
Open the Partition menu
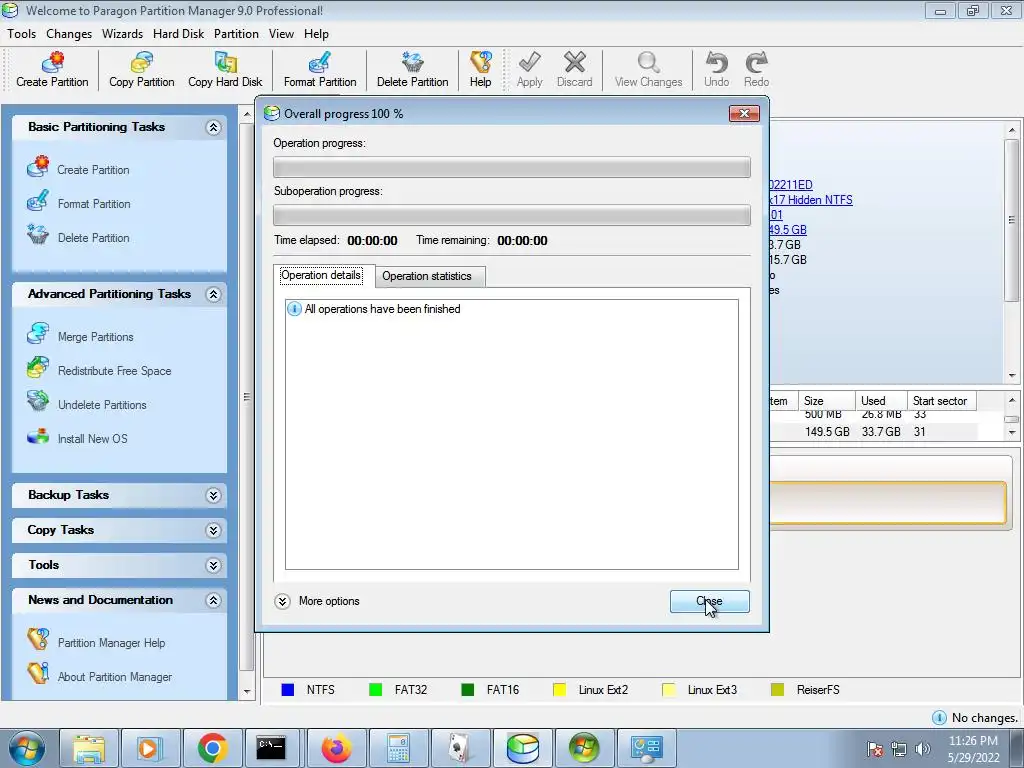[236, 34]
